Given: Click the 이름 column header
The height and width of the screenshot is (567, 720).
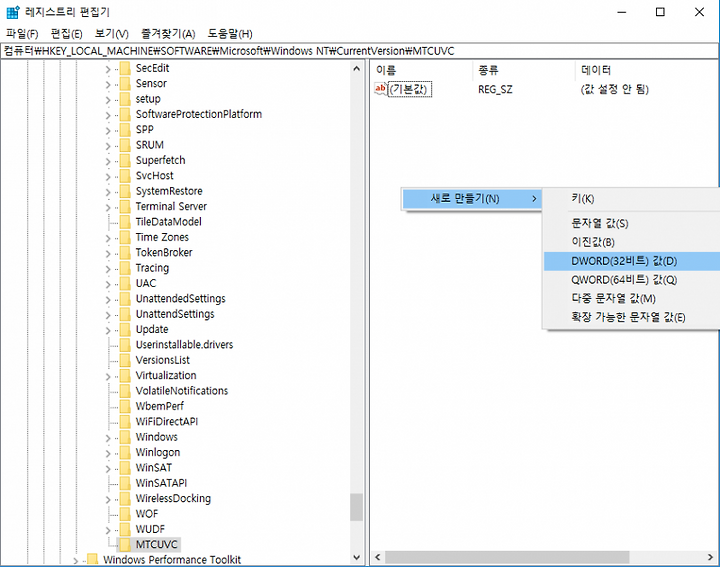Looking at the screenshot, I should pyautogui.click(x=422, y=70).
